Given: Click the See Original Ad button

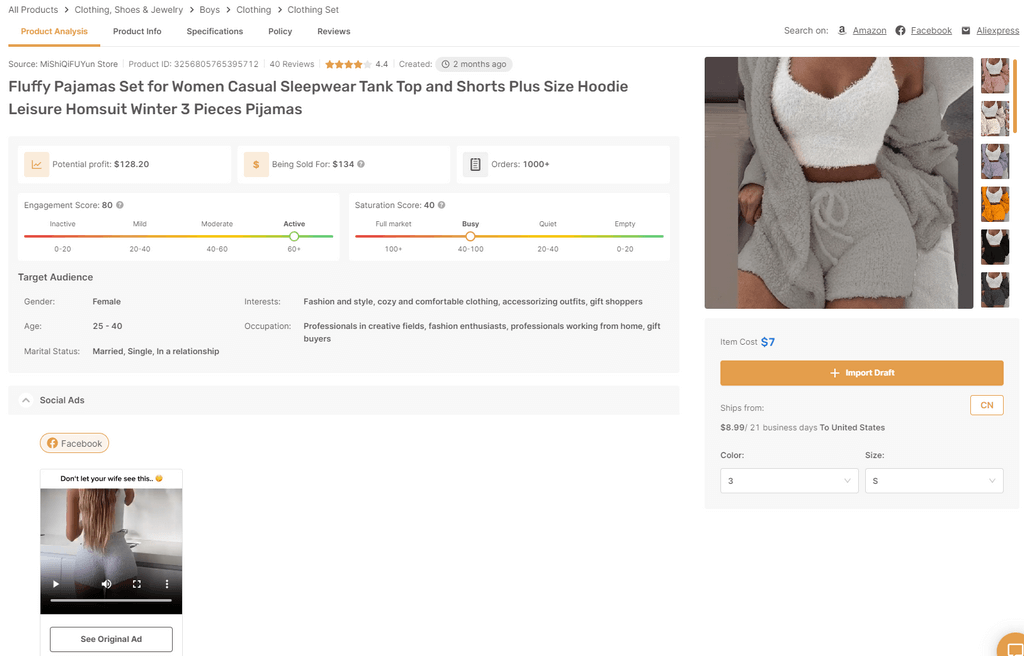Looking at the screenshot, I should tap(111, 639).
